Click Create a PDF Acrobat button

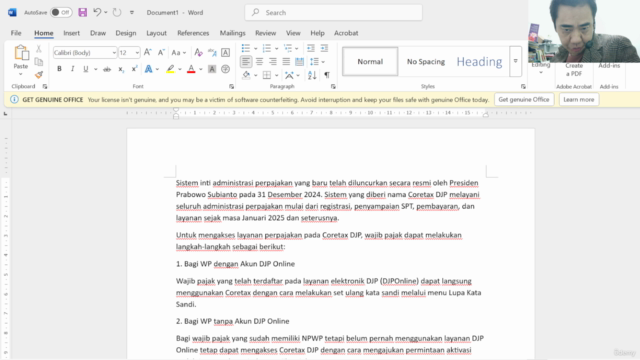(574, 70)
